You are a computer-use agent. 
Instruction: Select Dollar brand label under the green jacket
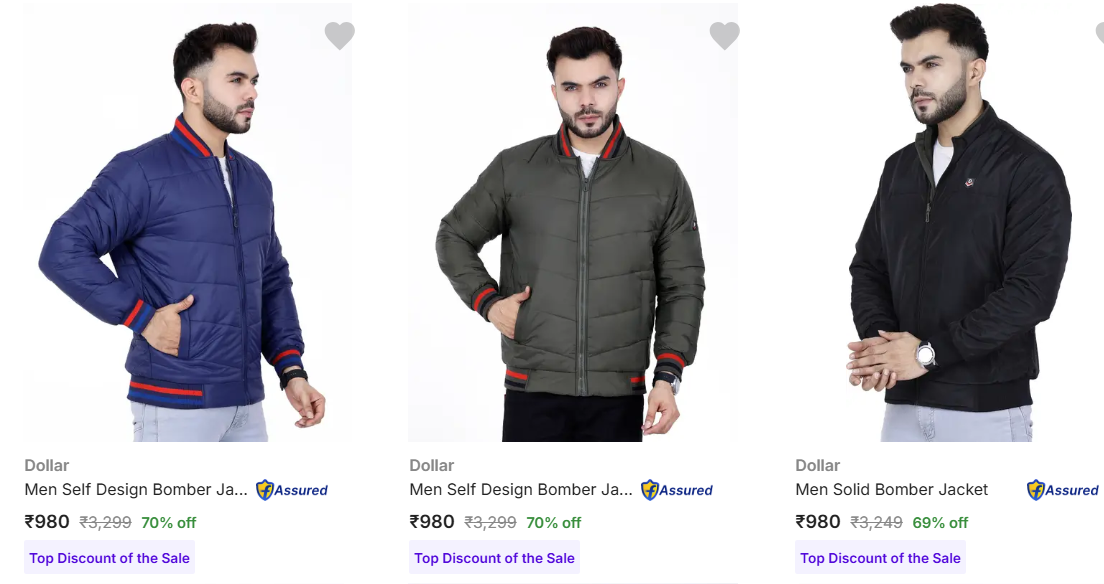432,465
